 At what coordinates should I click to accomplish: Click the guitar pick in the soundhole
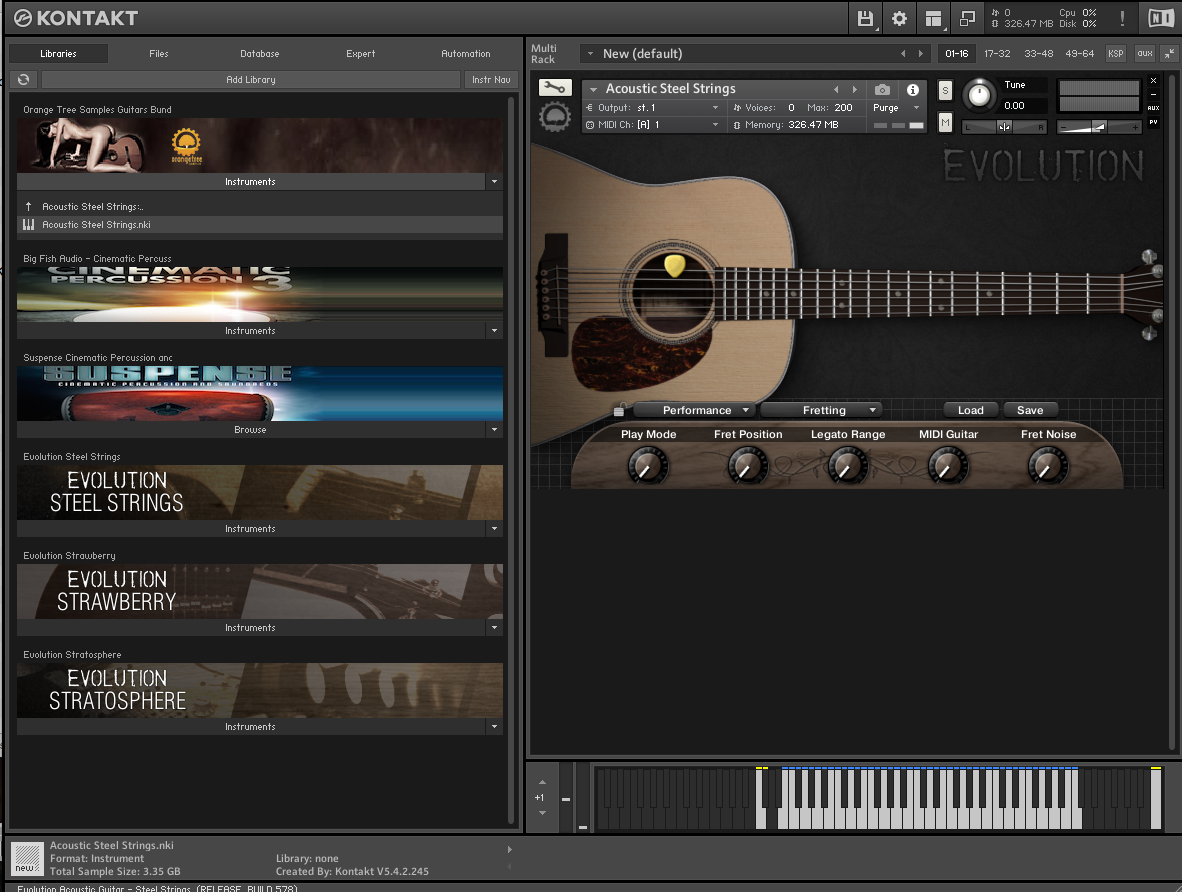point(675,265)
